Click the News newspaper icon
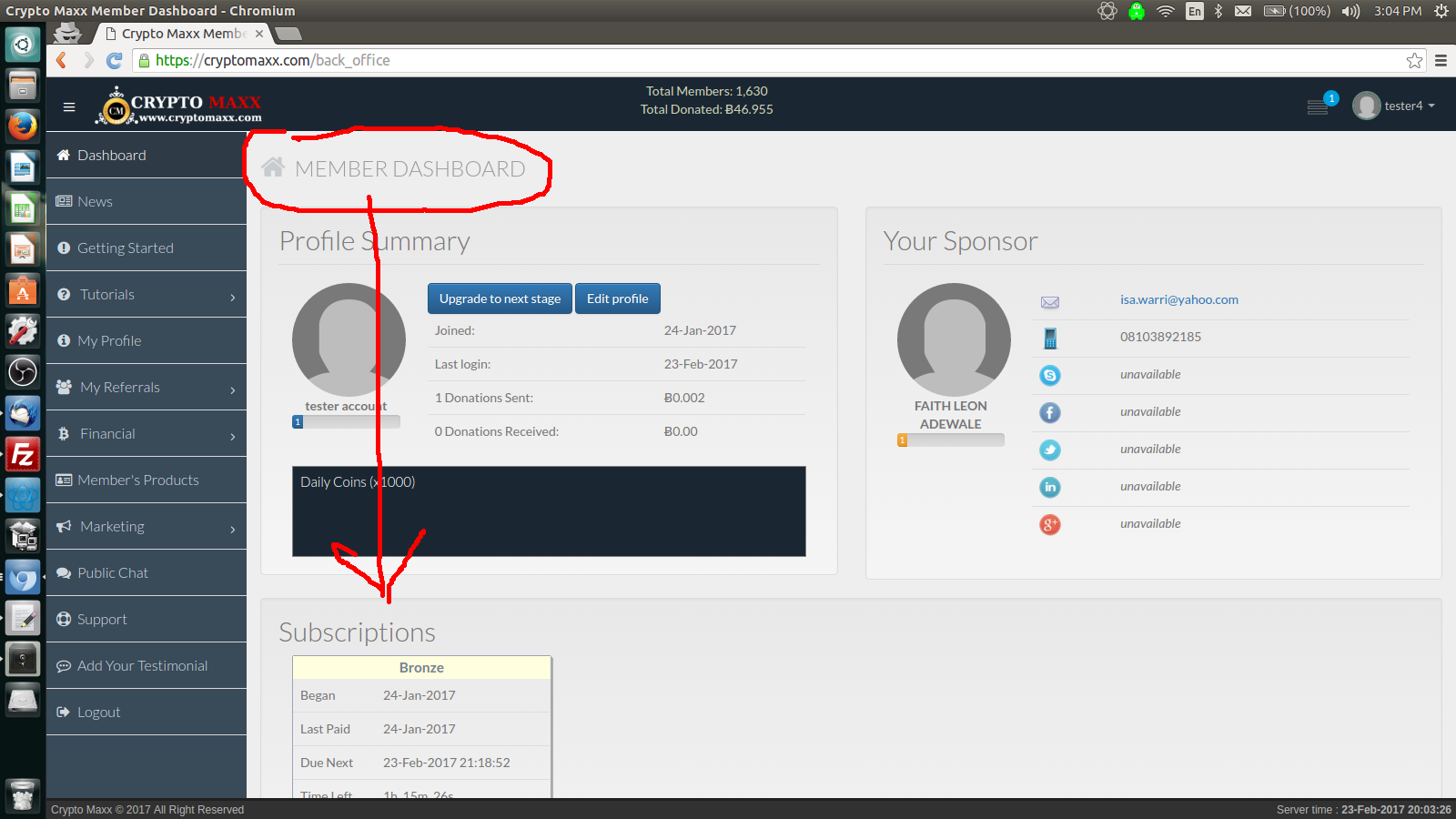 64,201
